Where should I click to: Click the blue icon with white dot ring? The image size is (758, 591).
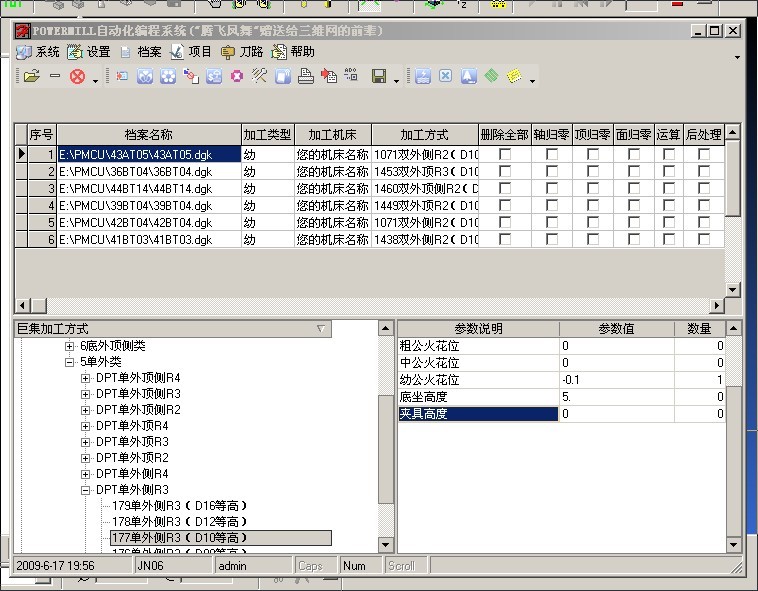[x=168, y=76]
